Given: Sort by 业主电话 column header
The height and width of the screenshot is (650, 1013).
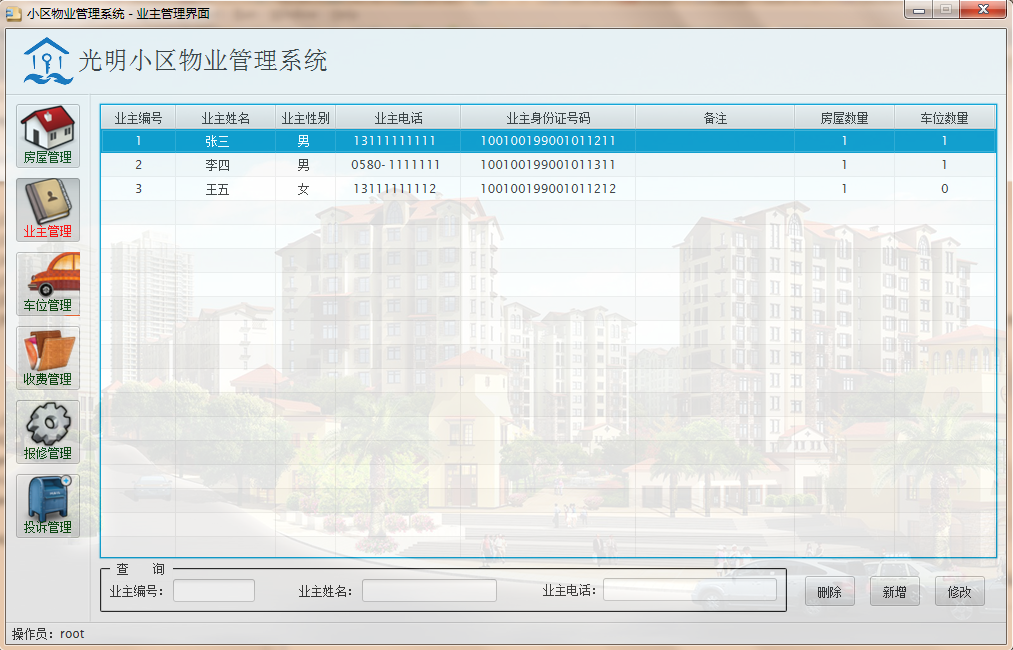Looking at the screenshot, I should (x=398, y=118).
